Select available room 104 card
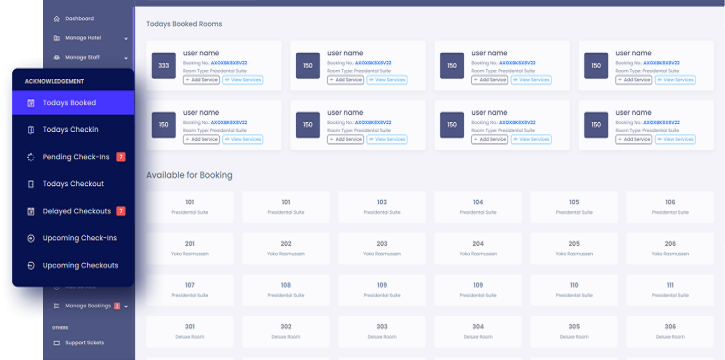 coord(478,207)
